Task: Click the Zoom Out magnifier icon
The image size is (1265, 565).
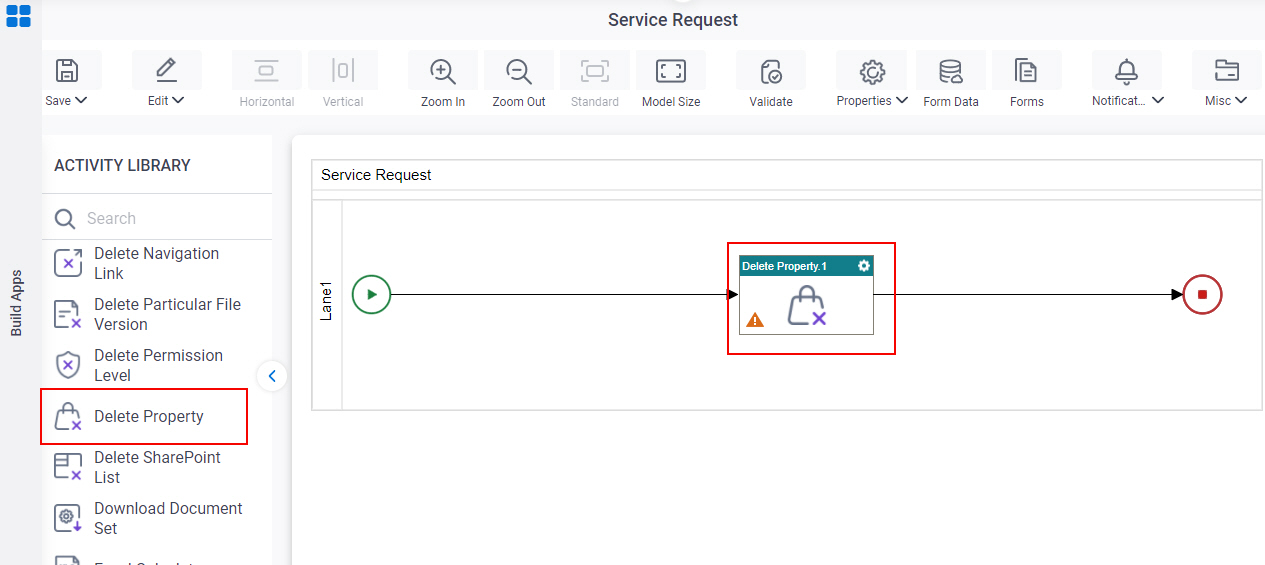Action: pyautogui.click(x=519, y=71)
